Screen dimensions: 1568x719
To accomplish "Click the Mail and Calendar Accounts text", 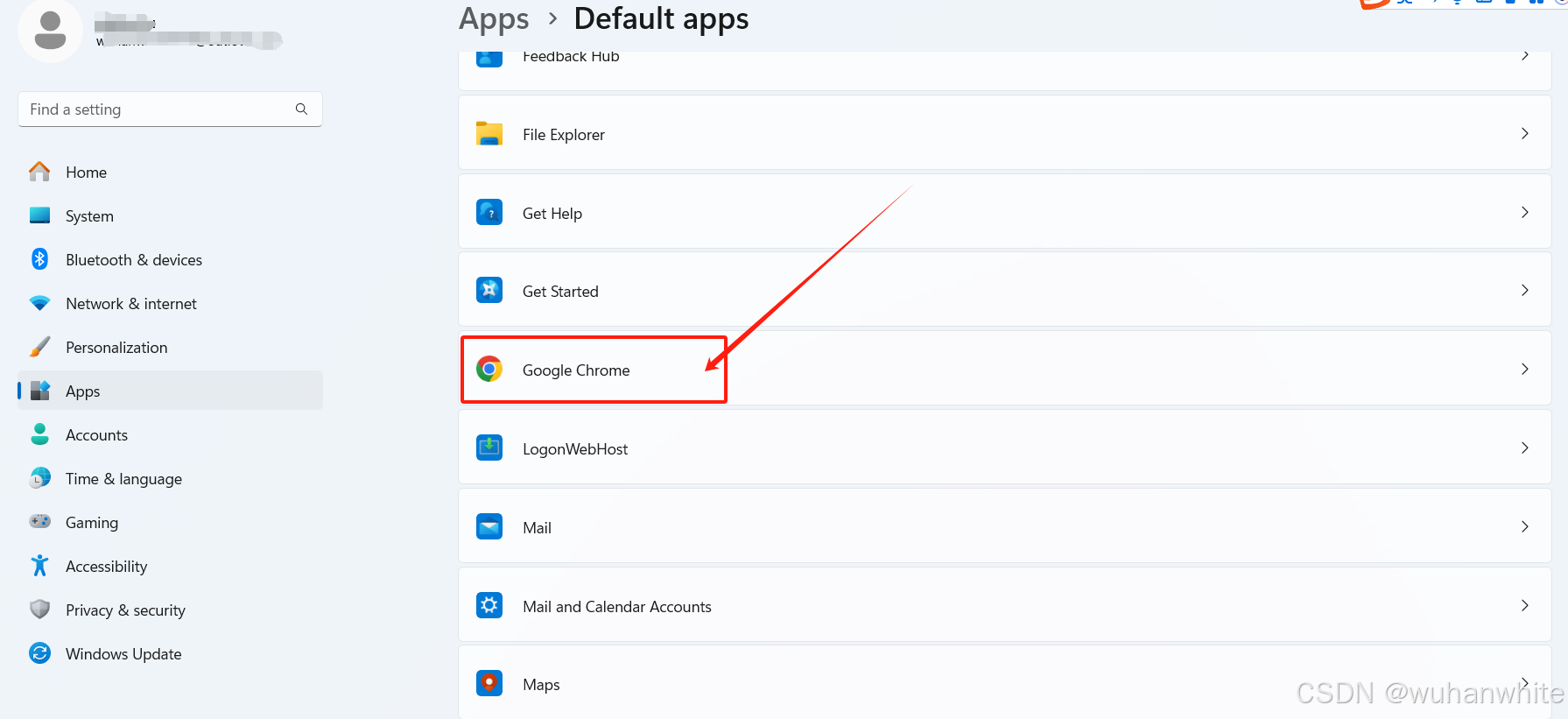I will point(617,607).
